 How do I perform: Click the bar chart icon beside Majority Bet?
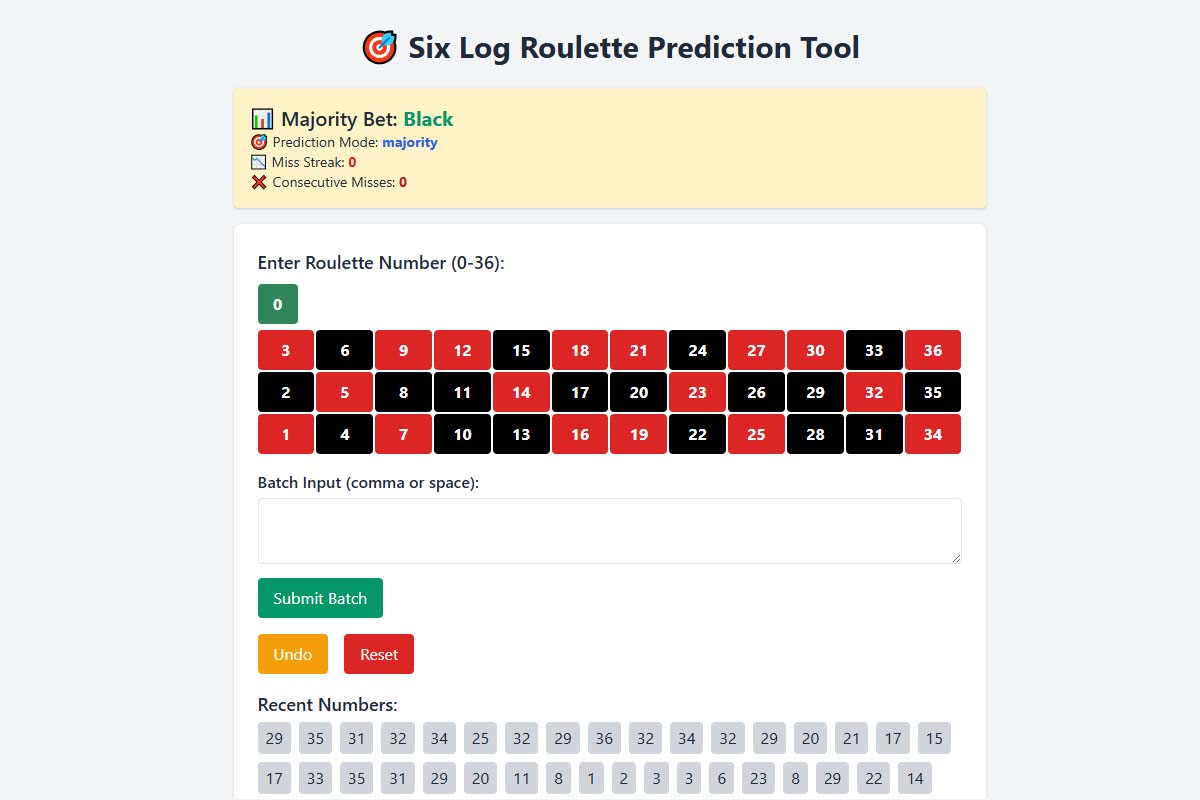pyautogui.click(x=261, y=118)
